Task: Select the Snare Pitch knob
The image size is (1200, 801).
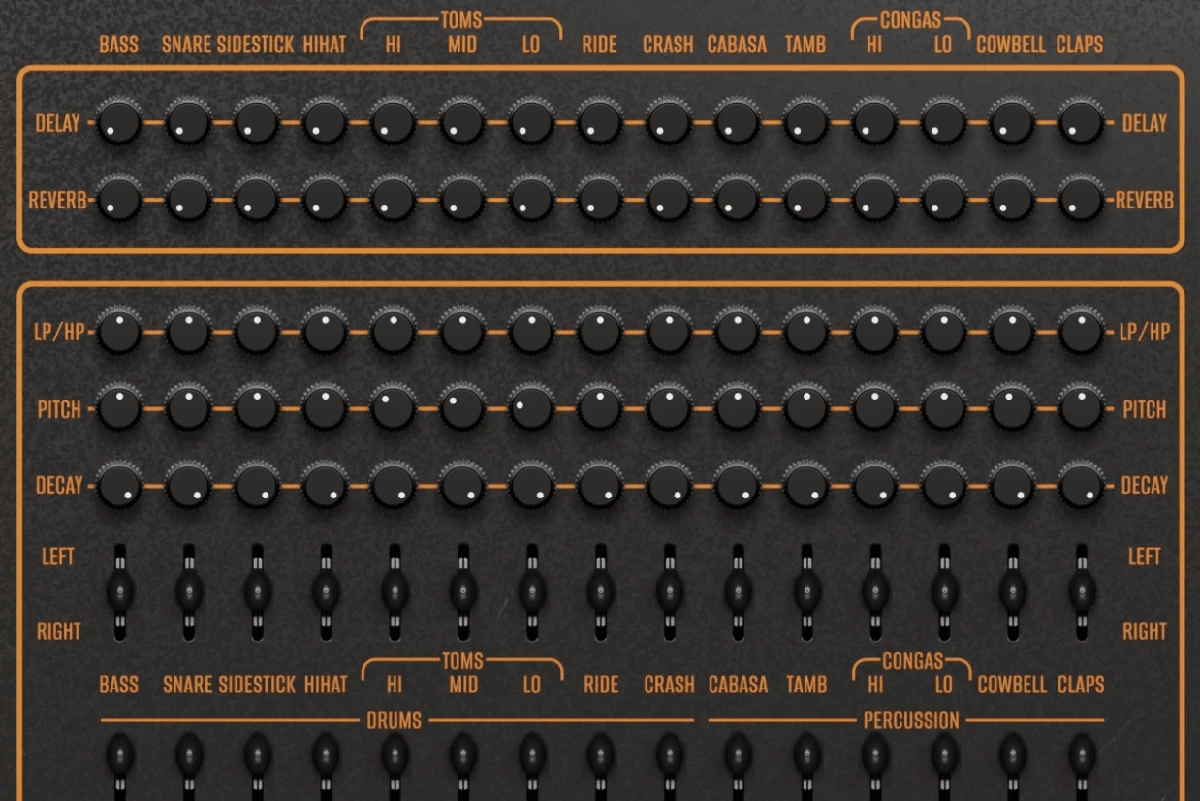Action: 188,408
